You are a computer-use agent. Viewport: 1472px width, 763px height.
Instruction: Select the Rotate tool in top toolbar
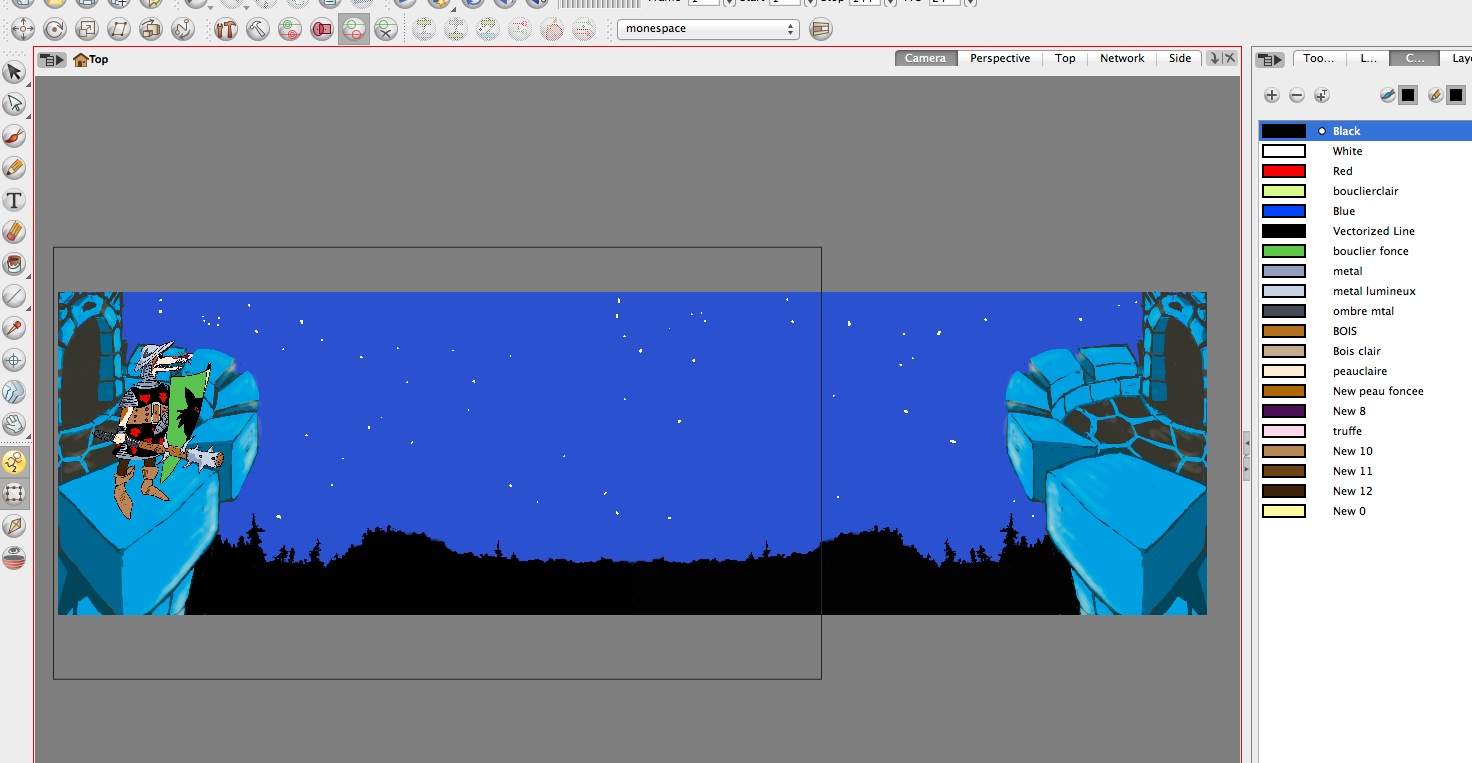(x=54, y=29)
